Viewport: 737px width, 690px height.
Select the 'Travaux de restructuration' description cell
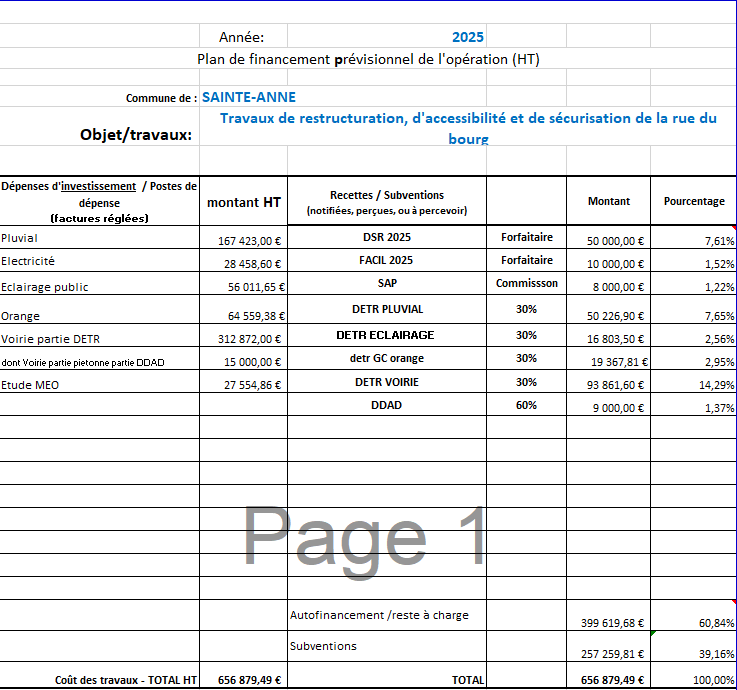tap(468, 127)
